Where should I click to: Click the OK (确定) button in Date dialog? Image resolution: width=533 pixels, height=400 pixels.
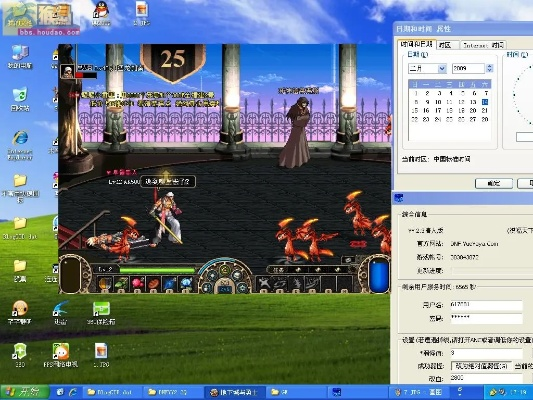click(x=494, y=184)
